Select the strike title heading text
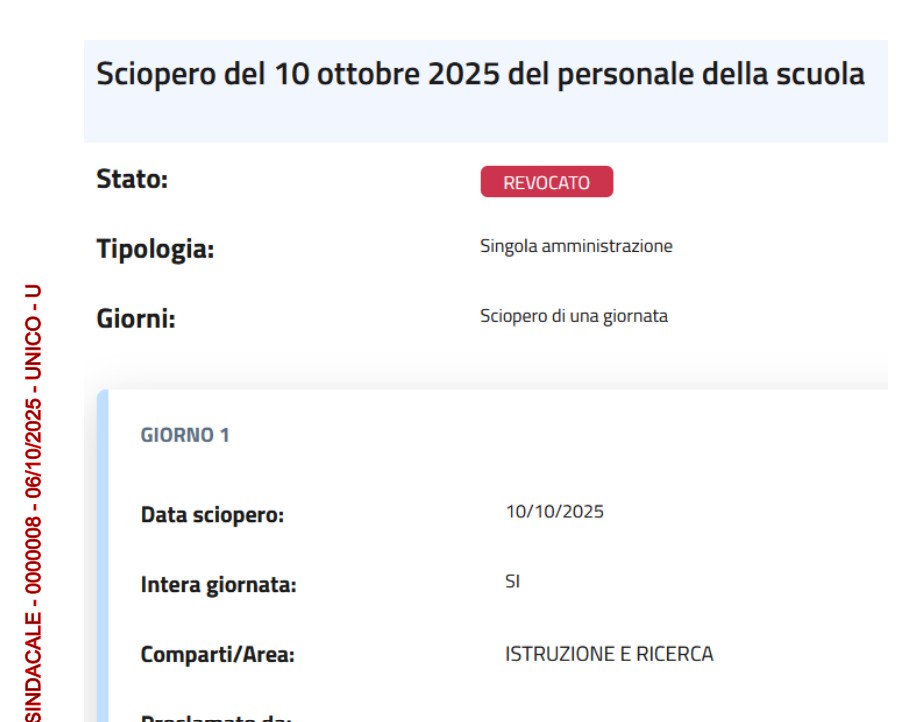 coord(480,75)
